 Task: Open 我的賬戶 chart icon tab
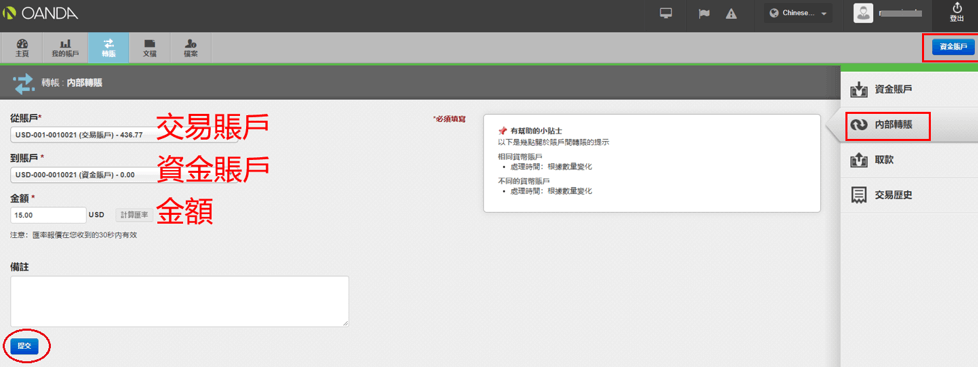click(x=65, y=47)
